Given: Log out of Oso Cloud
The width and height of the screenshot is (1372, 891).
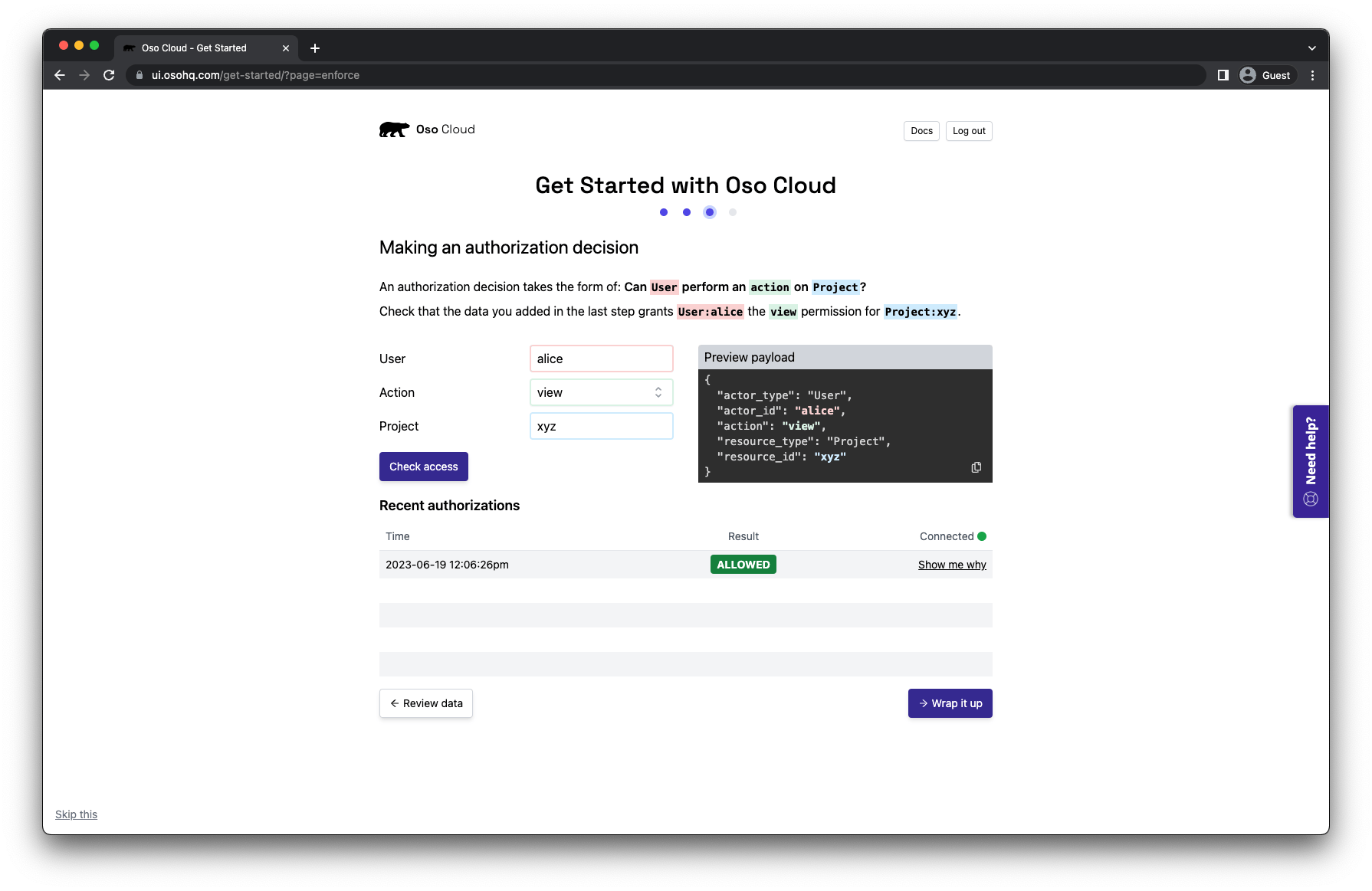Looking at the screenshot, I should click(x=969, y=131).
